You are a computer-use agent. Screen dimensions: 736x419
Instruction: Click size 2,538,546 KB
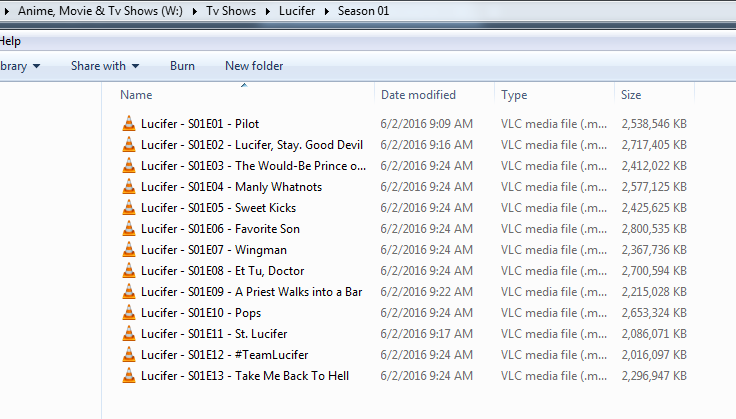654,124
